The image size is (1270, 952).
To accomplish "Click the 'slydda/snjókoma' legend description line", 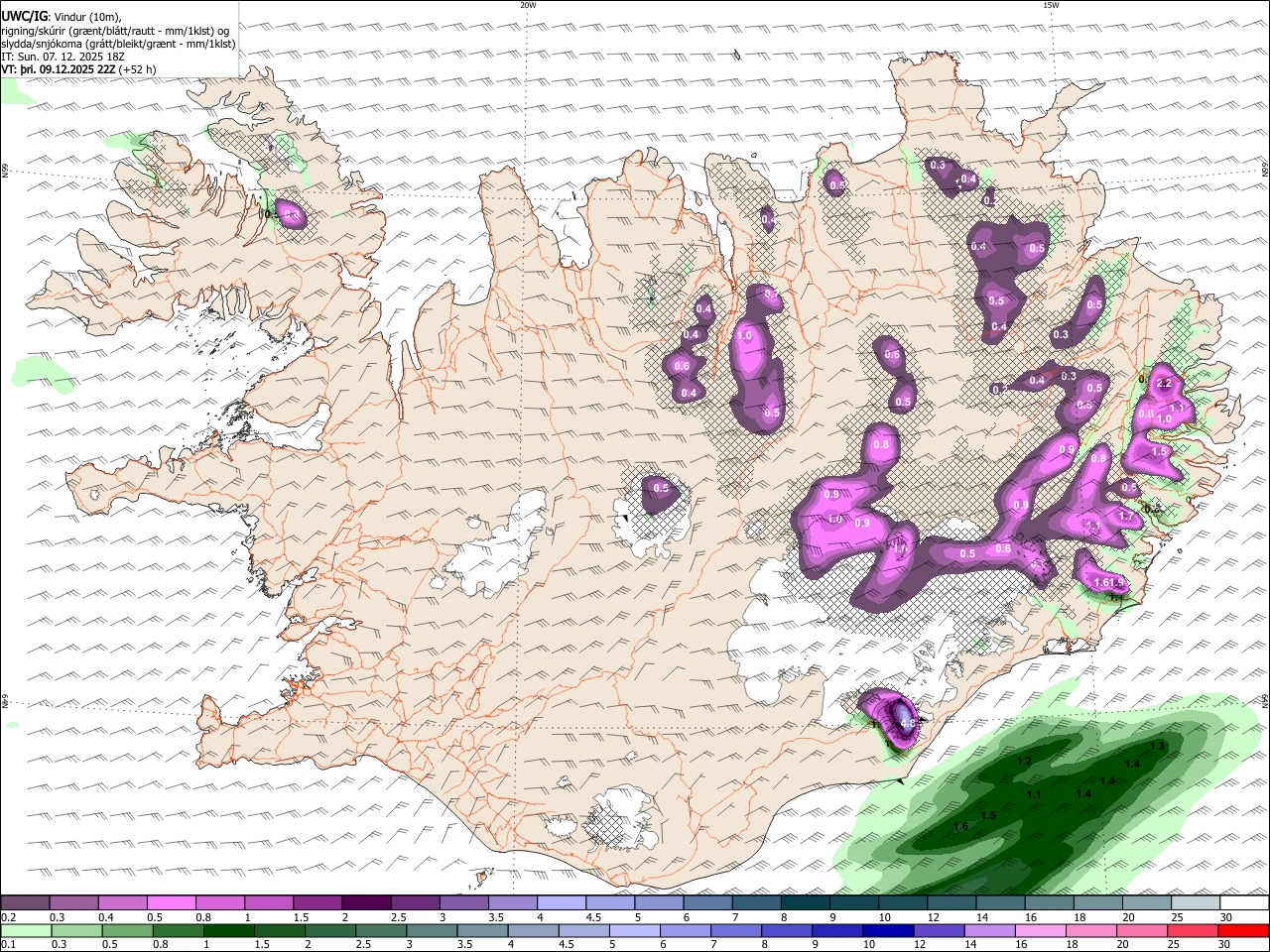I will pyautogui.click(x=118, y=44).
